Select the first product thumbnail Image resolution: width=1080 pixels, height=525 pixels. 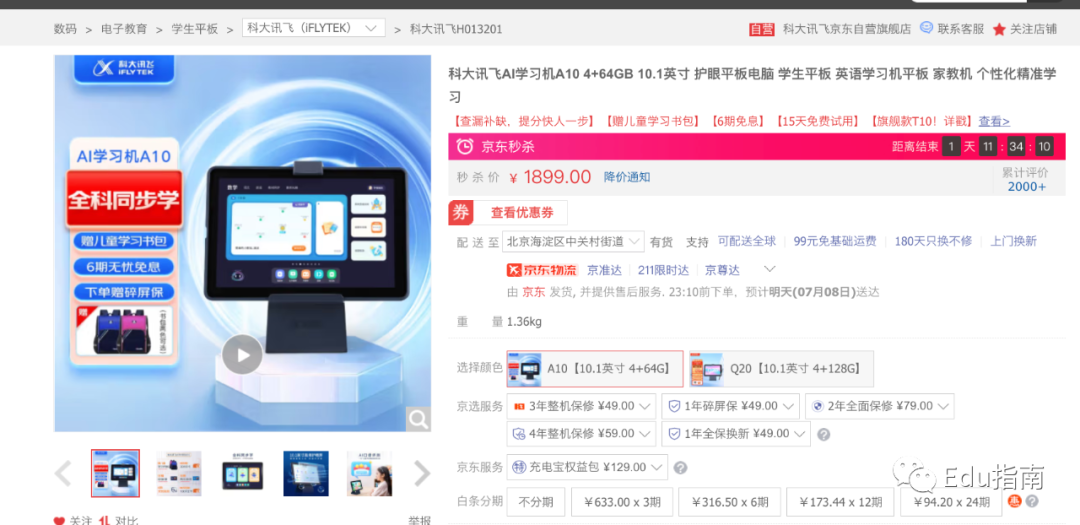(x=116, y=473)
